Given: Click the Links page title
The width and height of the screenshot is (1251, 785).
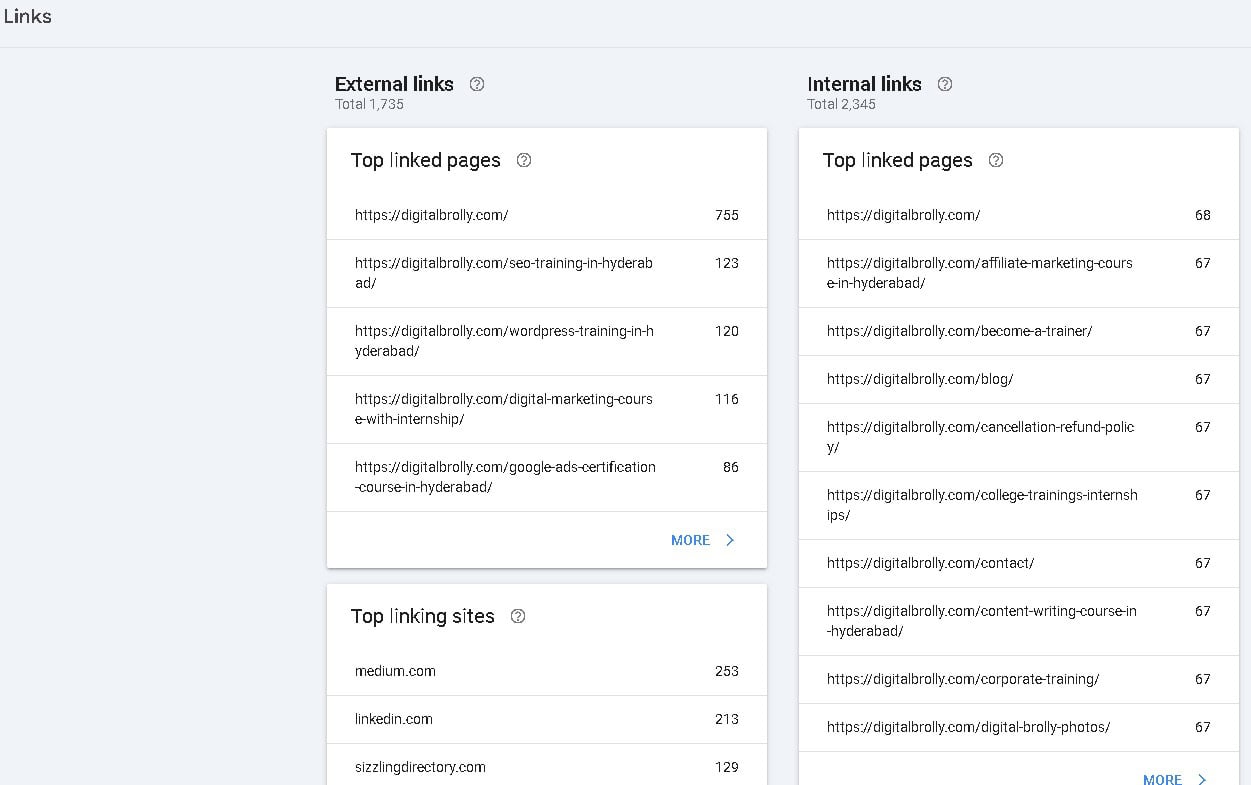Looking at the screenshot, I should point(27,16).
